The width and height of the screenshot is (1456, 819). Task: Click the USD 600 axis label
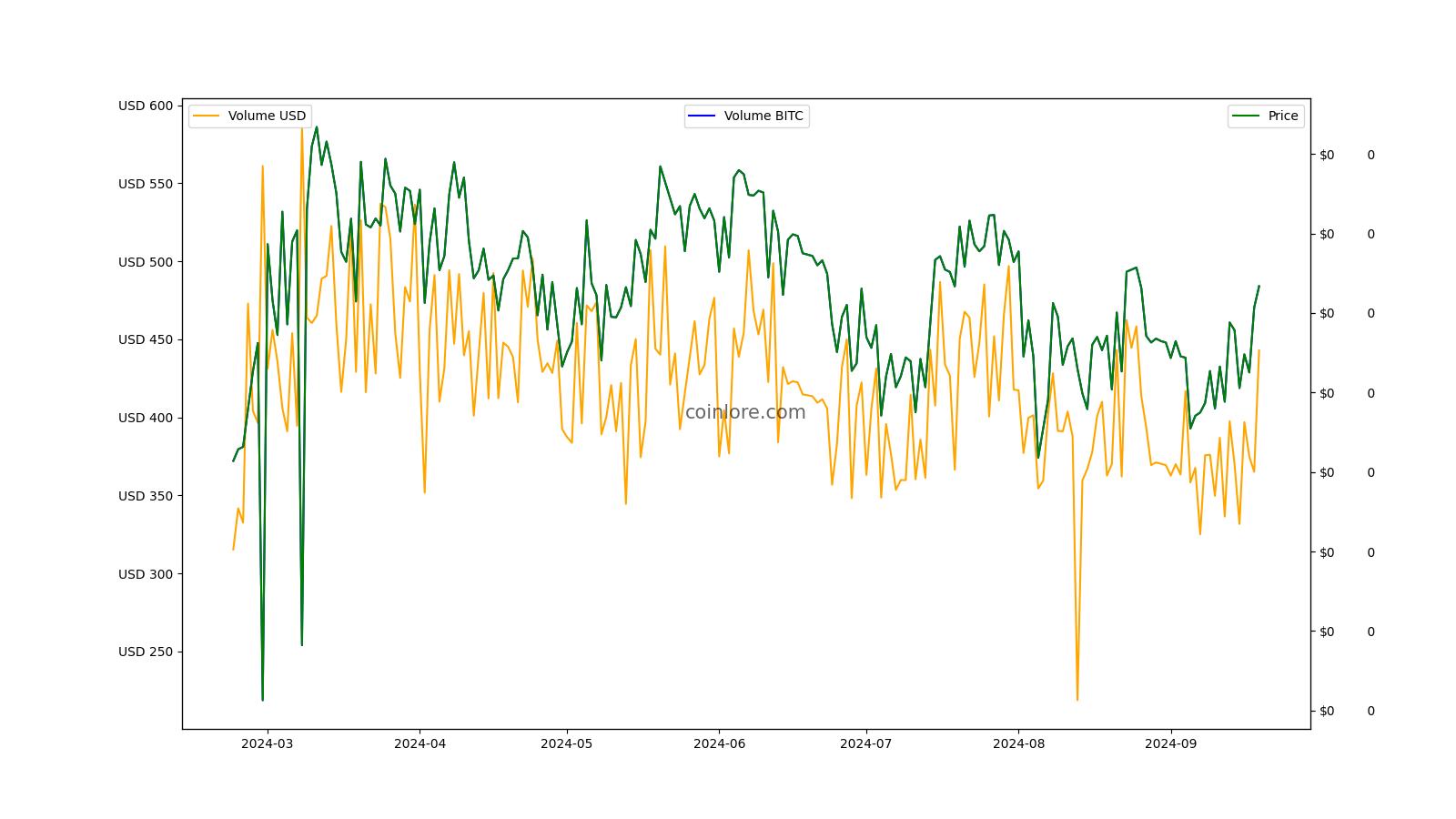(x=145, y=106)
